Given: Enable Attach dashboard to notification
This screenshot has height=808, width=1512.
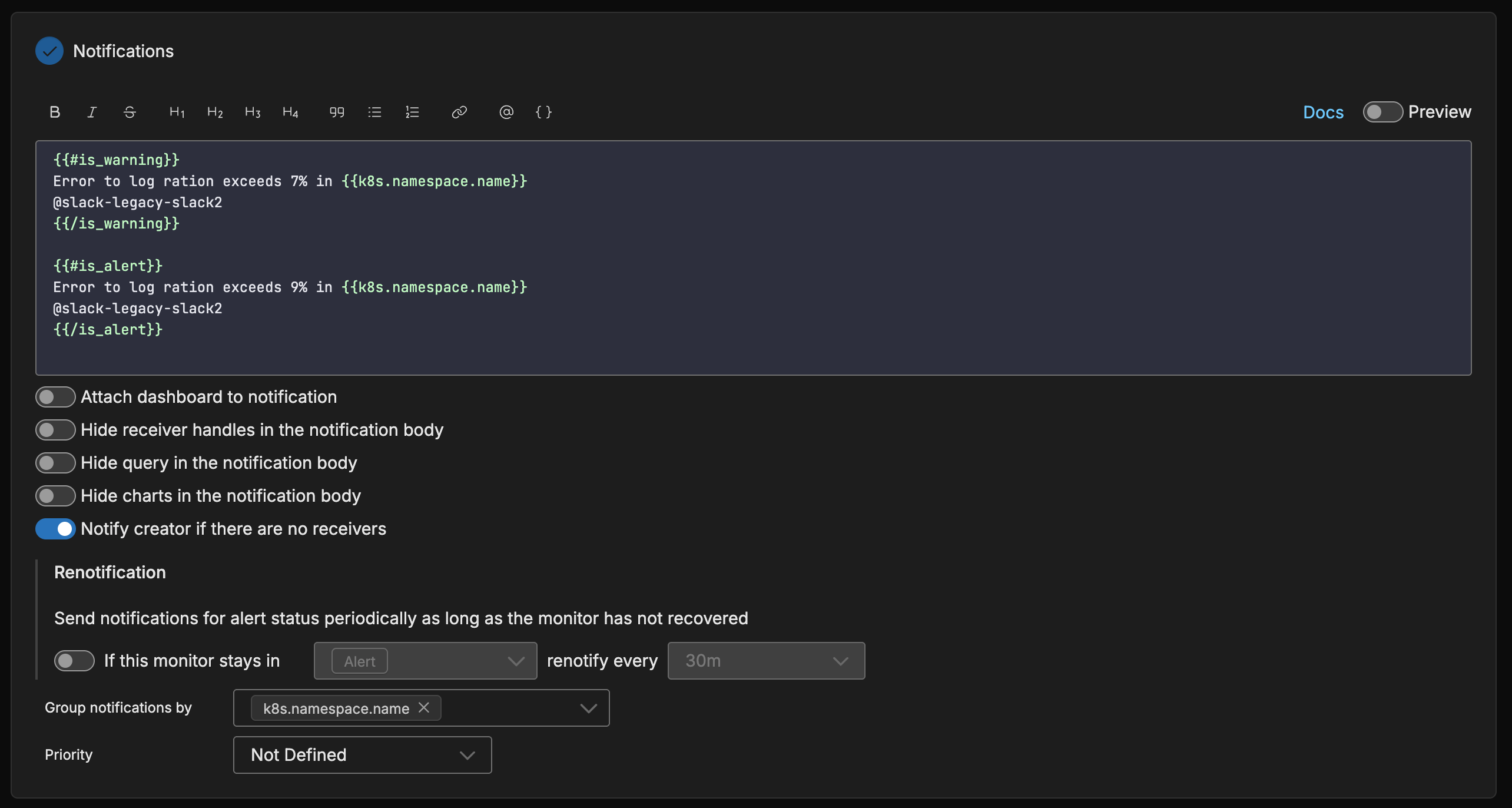Looking at the screenshot, I should click(55, 397).
